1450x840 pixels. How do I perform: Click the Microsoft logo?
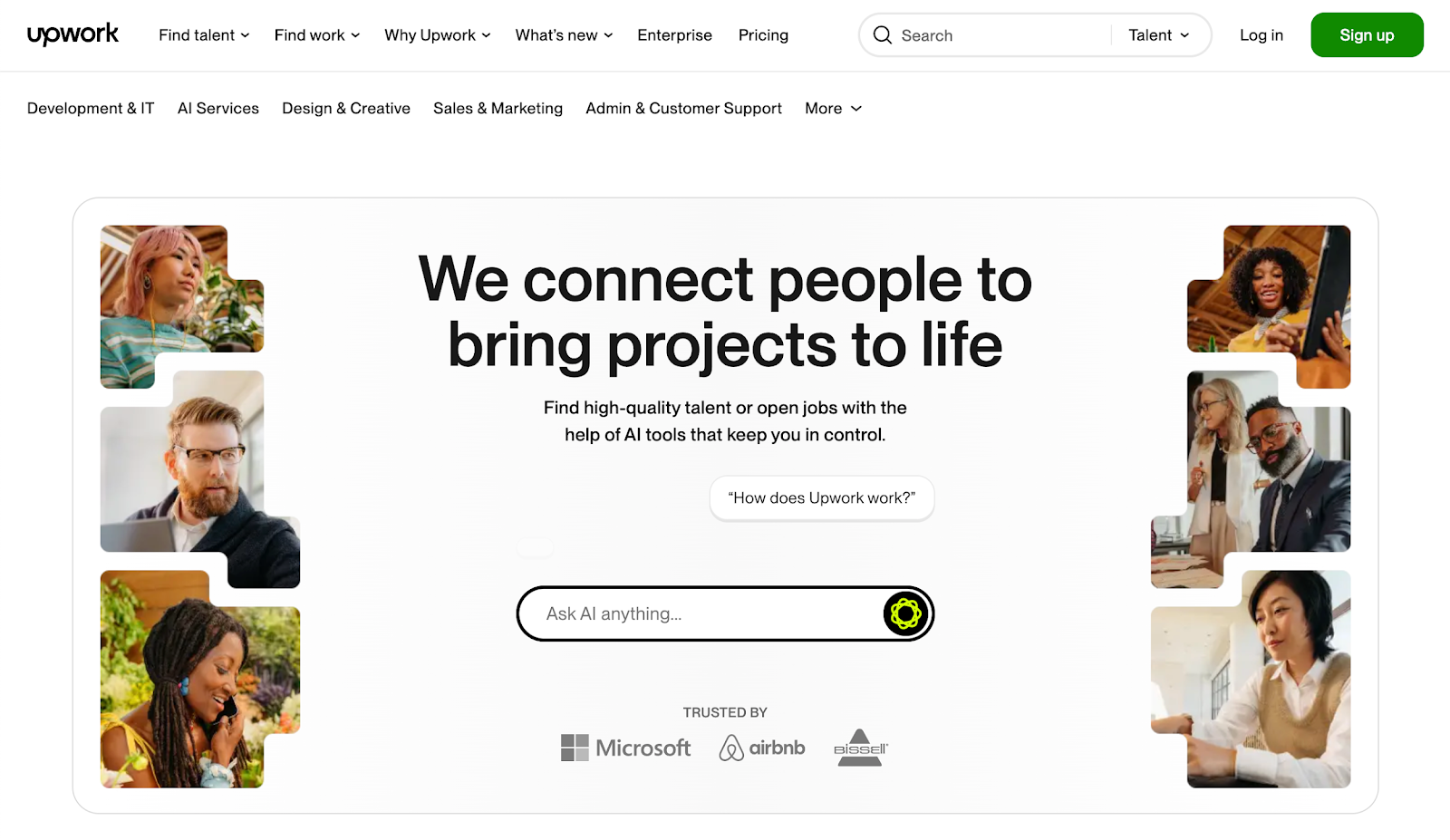point(625,748)
